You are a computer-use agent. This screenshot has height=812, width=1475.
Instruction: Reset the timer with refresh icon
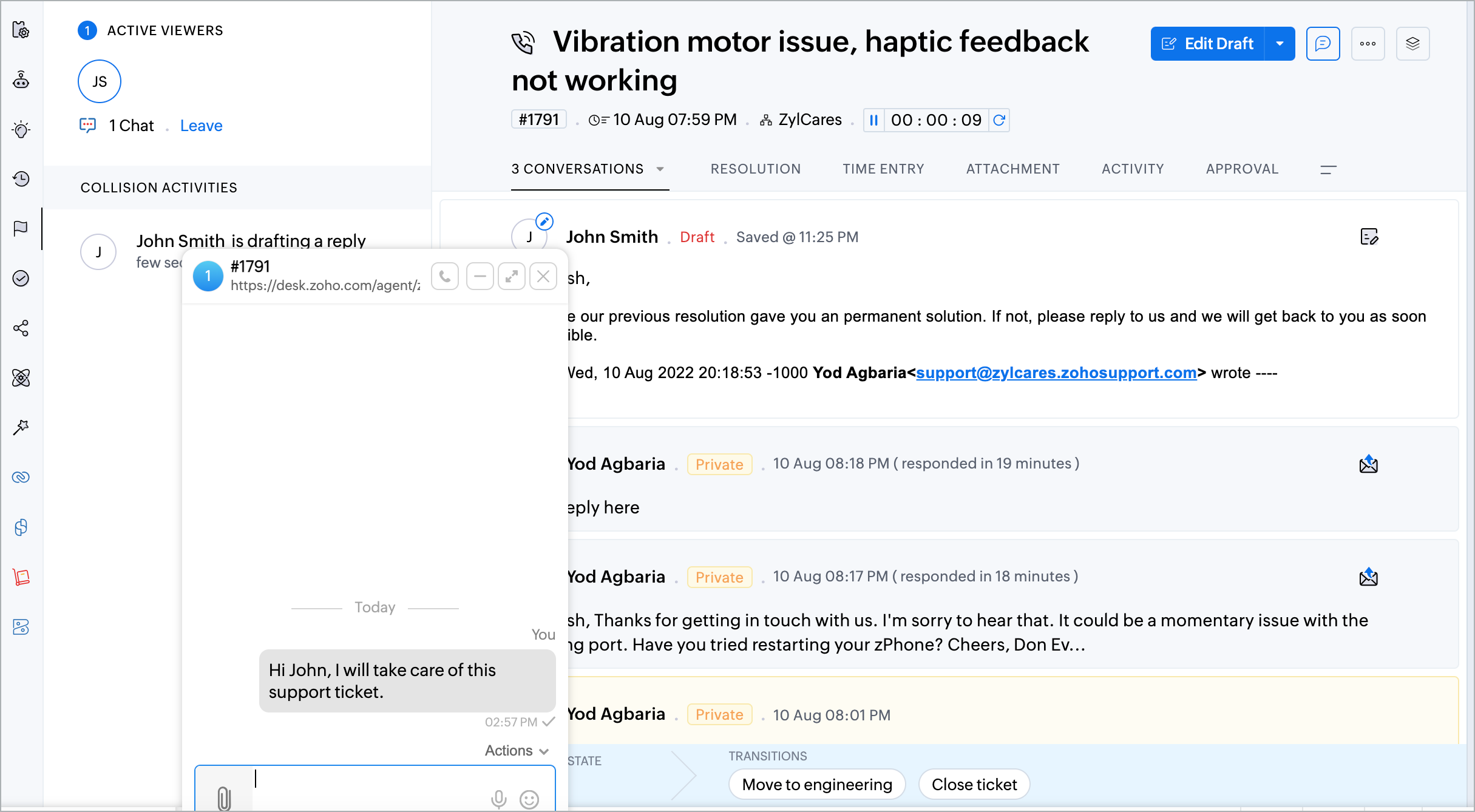(999, 120)
